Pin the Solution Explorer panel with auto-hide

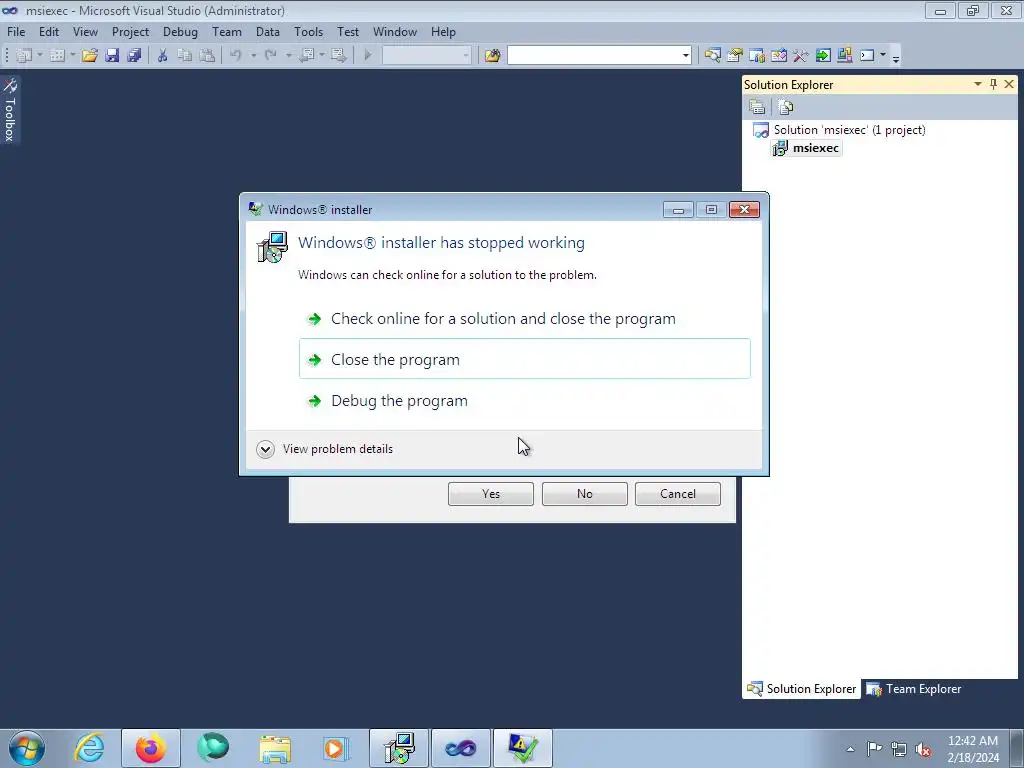[x=993, y=84]
